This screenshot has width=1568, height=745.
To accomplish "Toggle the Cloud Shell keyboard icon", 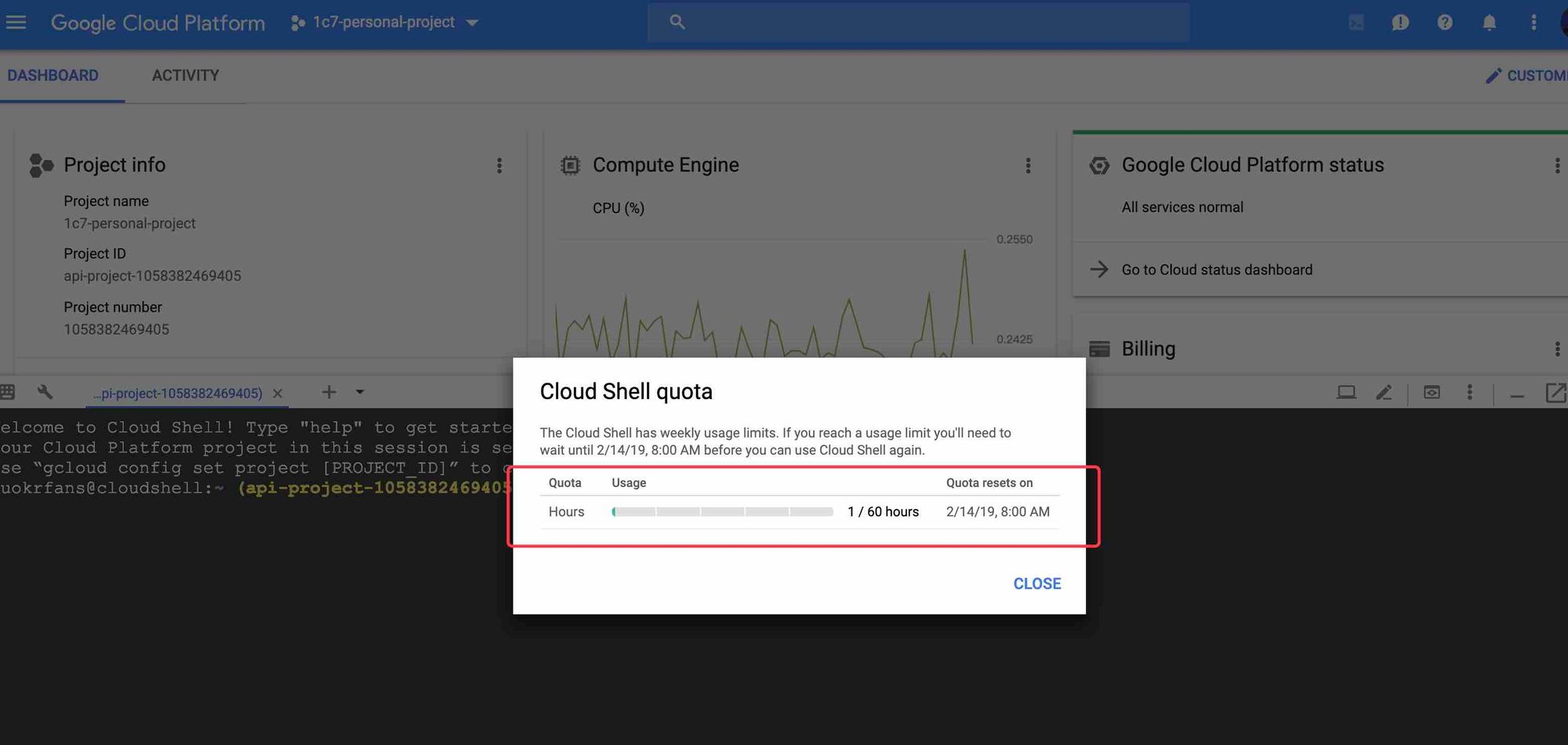I will click(8, 392).
